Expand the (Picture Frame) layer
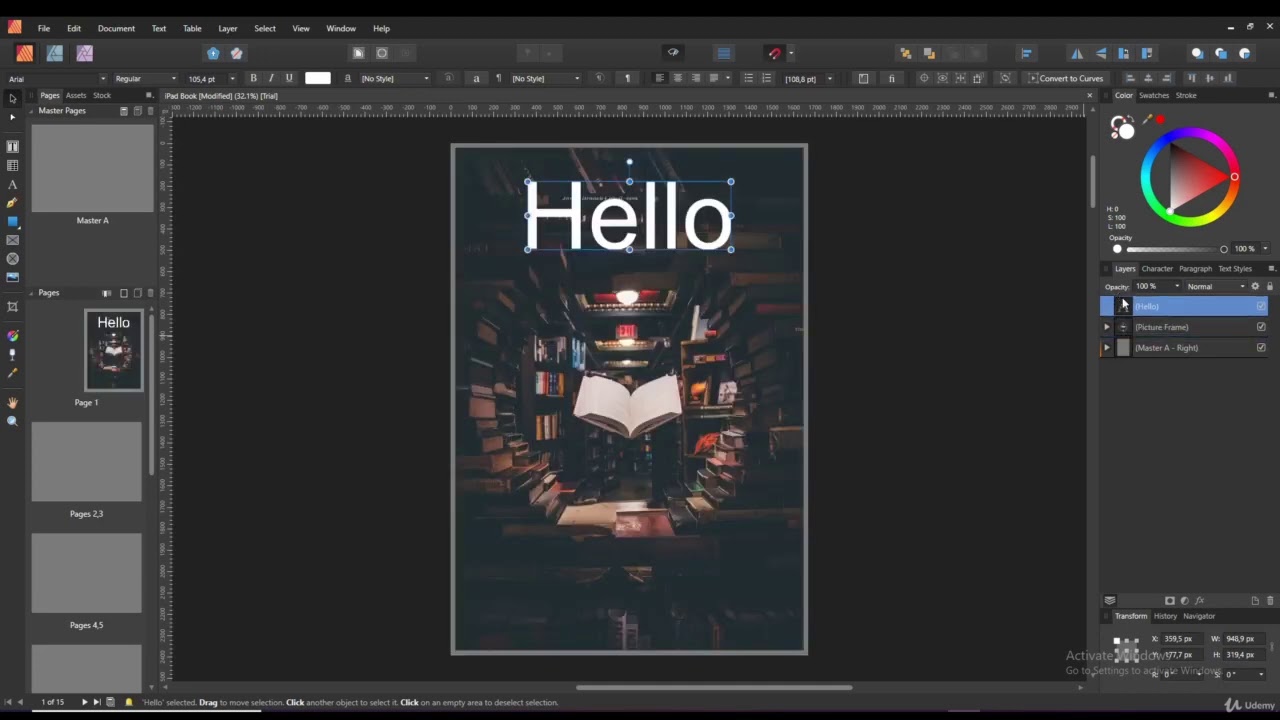The height and width of the screenshot is (720, 1280). tap(1107, 327)
